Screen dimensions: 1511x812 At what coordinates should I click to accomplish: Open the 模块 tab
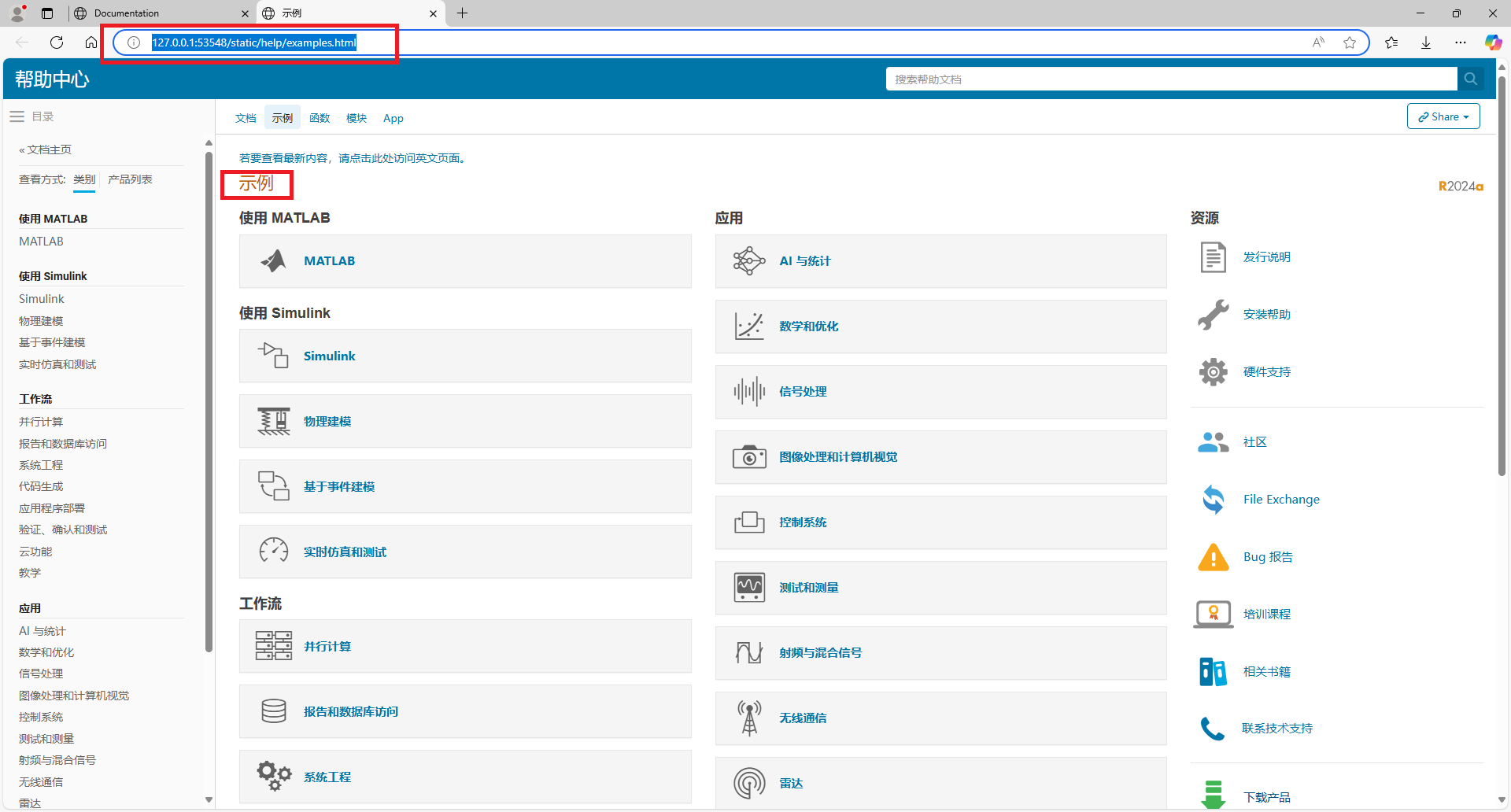pos(357,118)
